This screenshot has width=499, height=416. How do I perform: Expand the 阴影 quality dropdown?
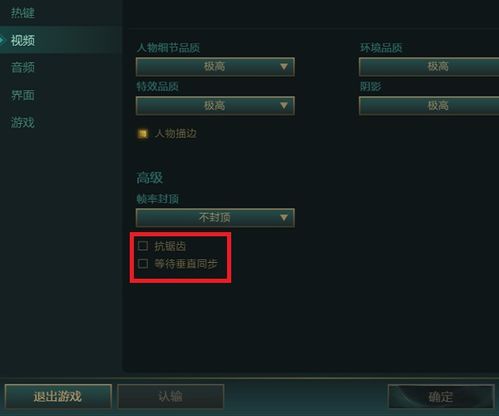(429, 106)
